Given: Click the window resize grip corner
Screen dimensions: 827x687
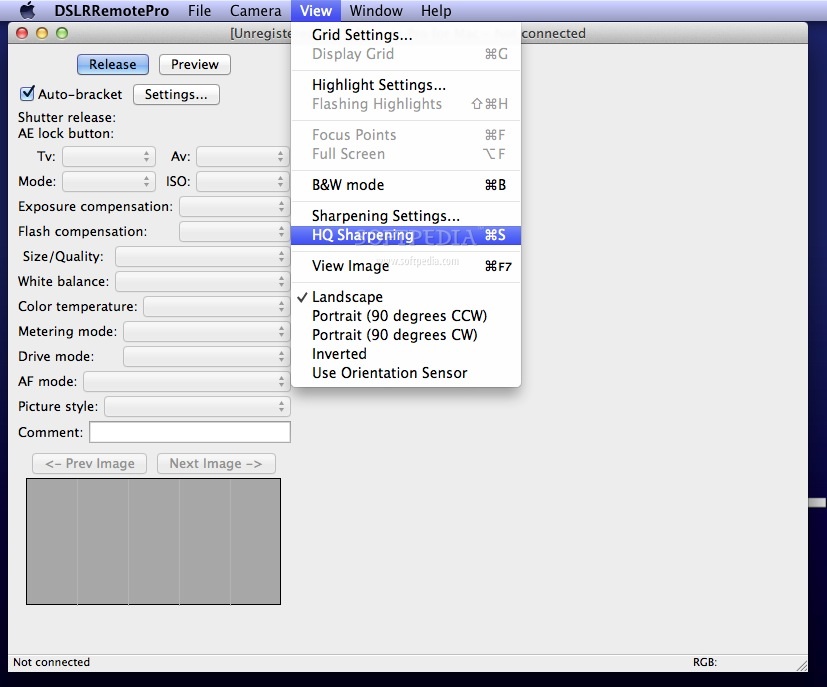Looking at the screenshot, I should (x=800, y=663).
